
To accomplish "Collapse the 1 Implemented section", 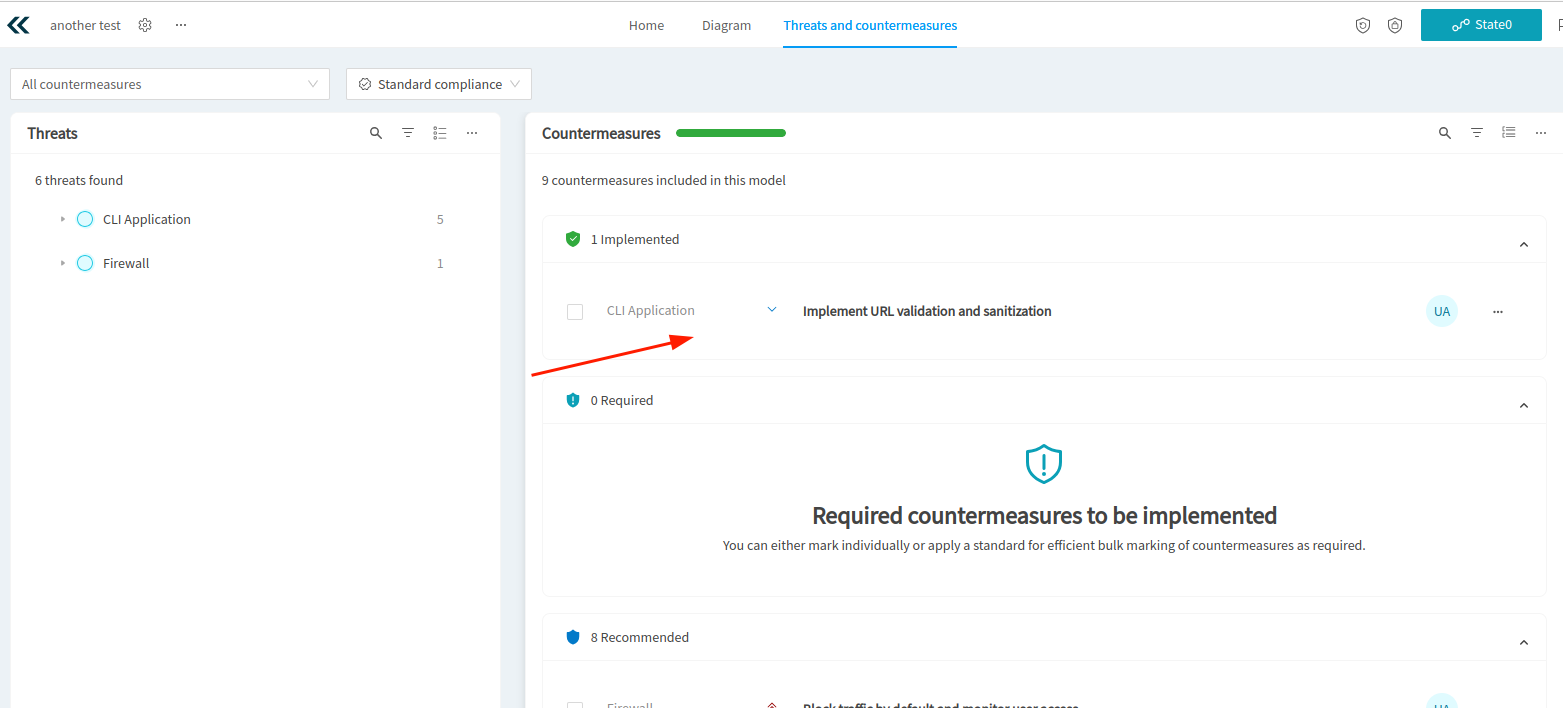I will pos(1524,244).
